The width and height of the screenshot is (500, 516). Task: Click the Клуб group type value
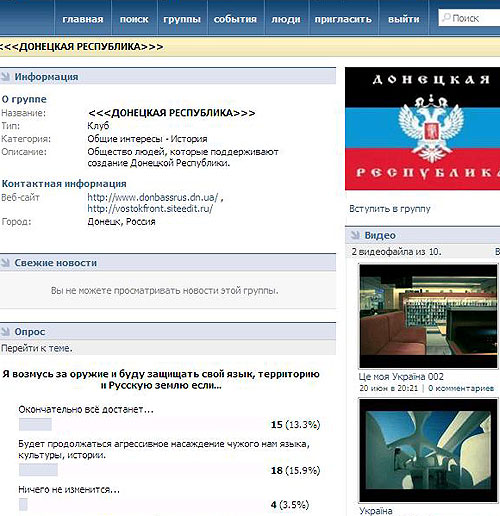[x=98, y=126]
